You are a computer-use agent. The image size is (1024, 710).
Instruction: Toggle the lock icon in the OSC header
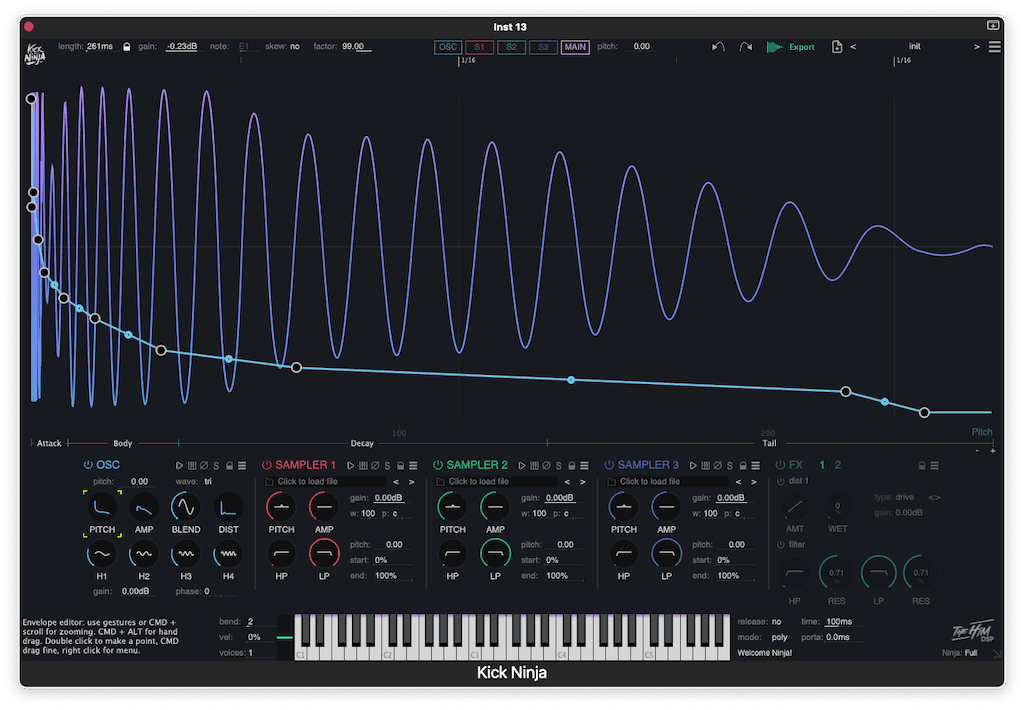point(229,466)
